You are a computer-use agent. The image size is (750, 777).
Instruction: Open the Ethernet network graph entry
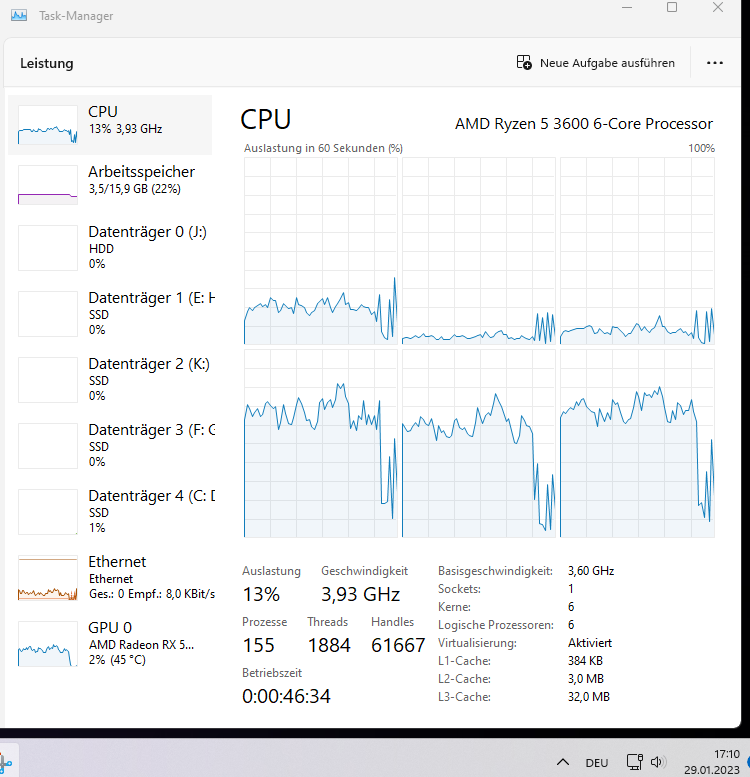click(110, 577)
